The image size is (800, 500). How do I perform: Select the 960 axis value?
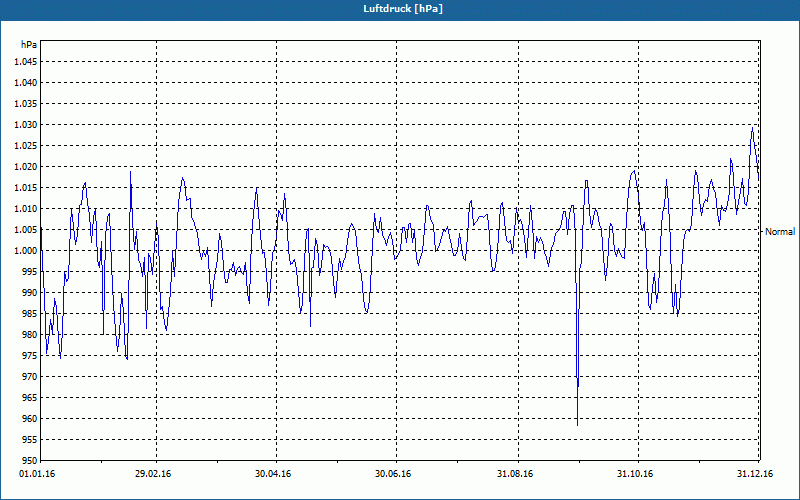point(30,418)
